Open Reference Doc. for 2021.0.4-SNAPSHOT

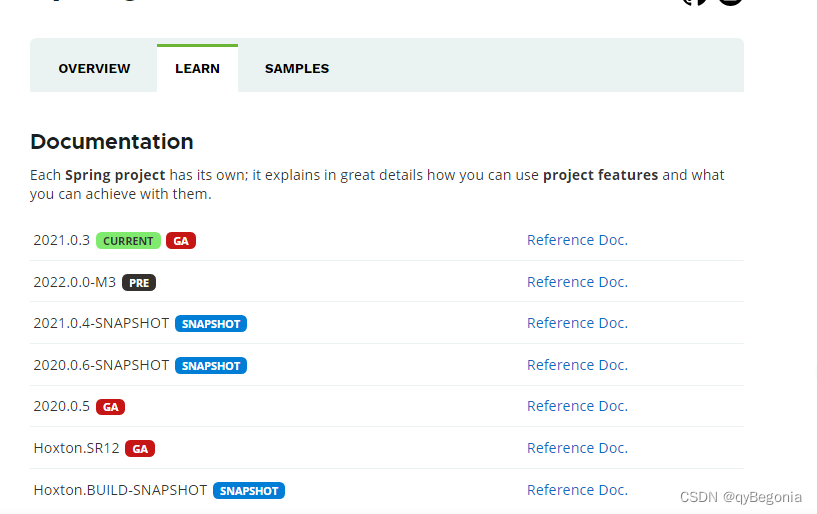[x=577, y=323]
